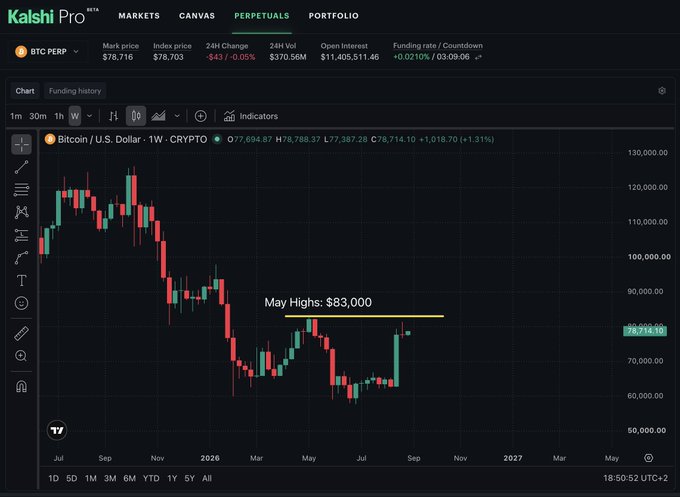This screenshot has height=497, width=680.
Task: Expand the time interval dropdown arrow
Action: (89, 116)
